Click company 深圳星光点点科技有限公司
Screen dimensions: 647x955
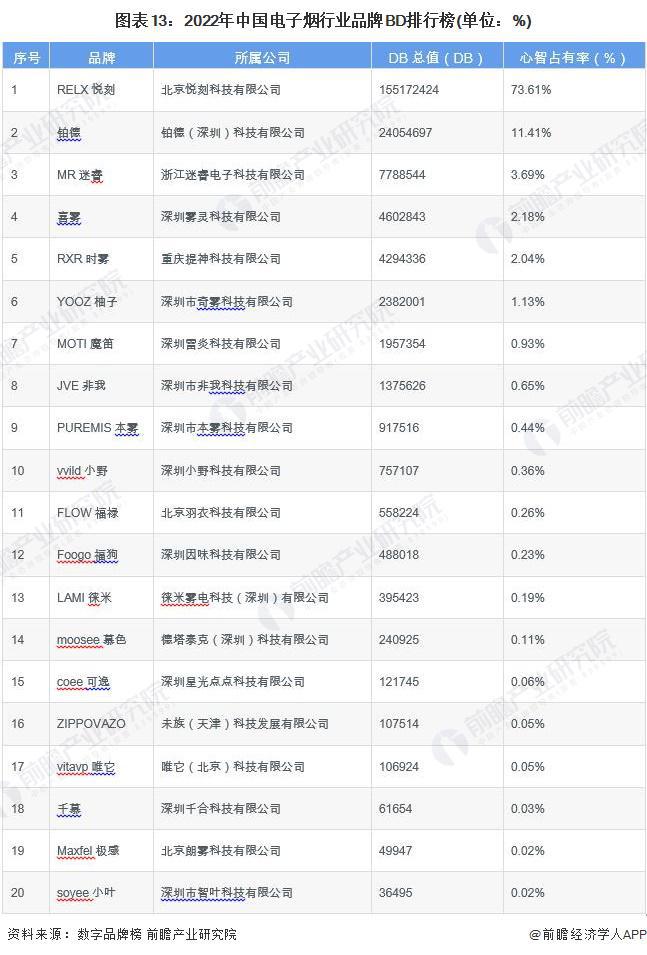(x=233, y=682)
